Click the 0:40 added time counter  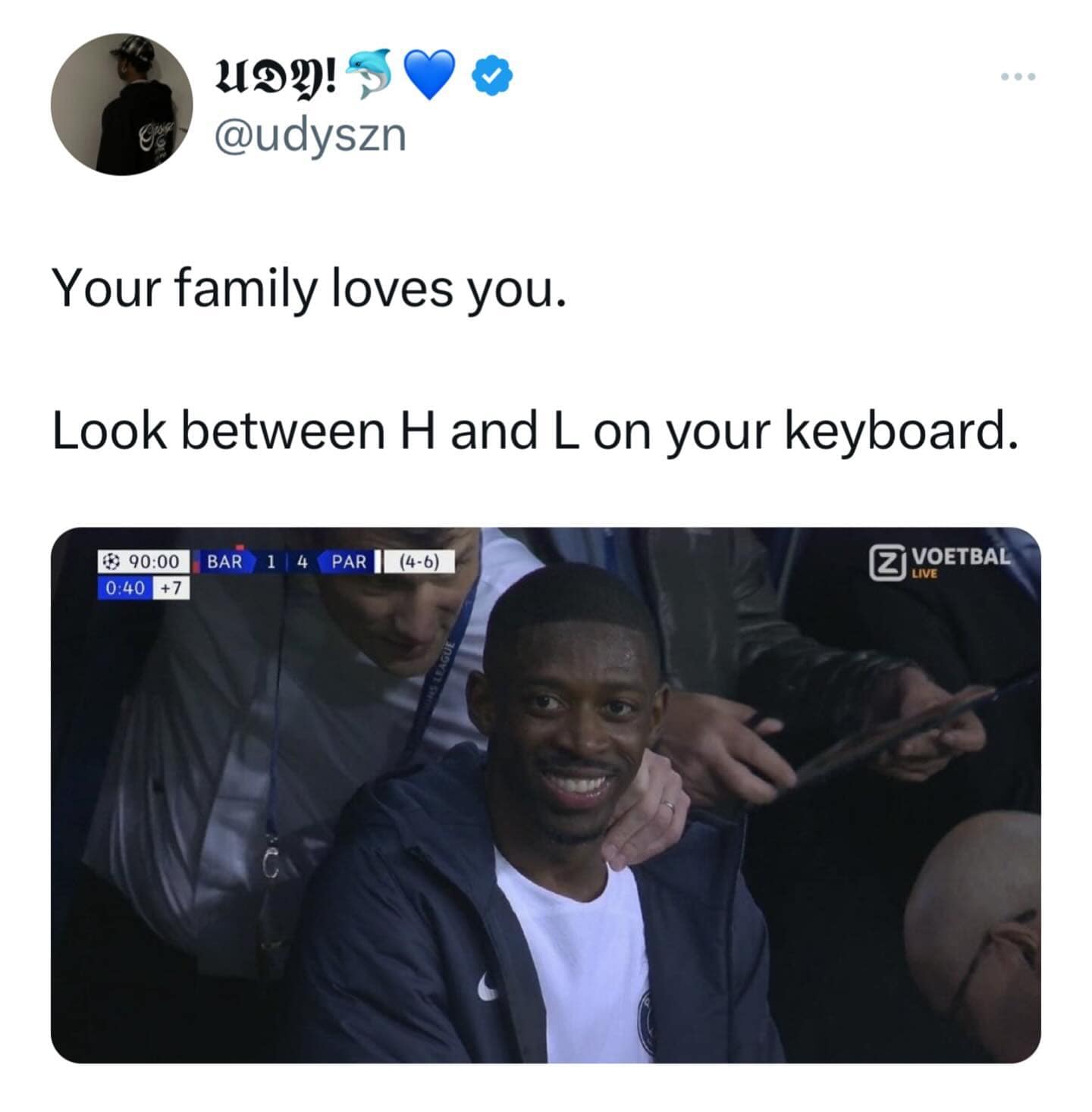tap(125, 587)
